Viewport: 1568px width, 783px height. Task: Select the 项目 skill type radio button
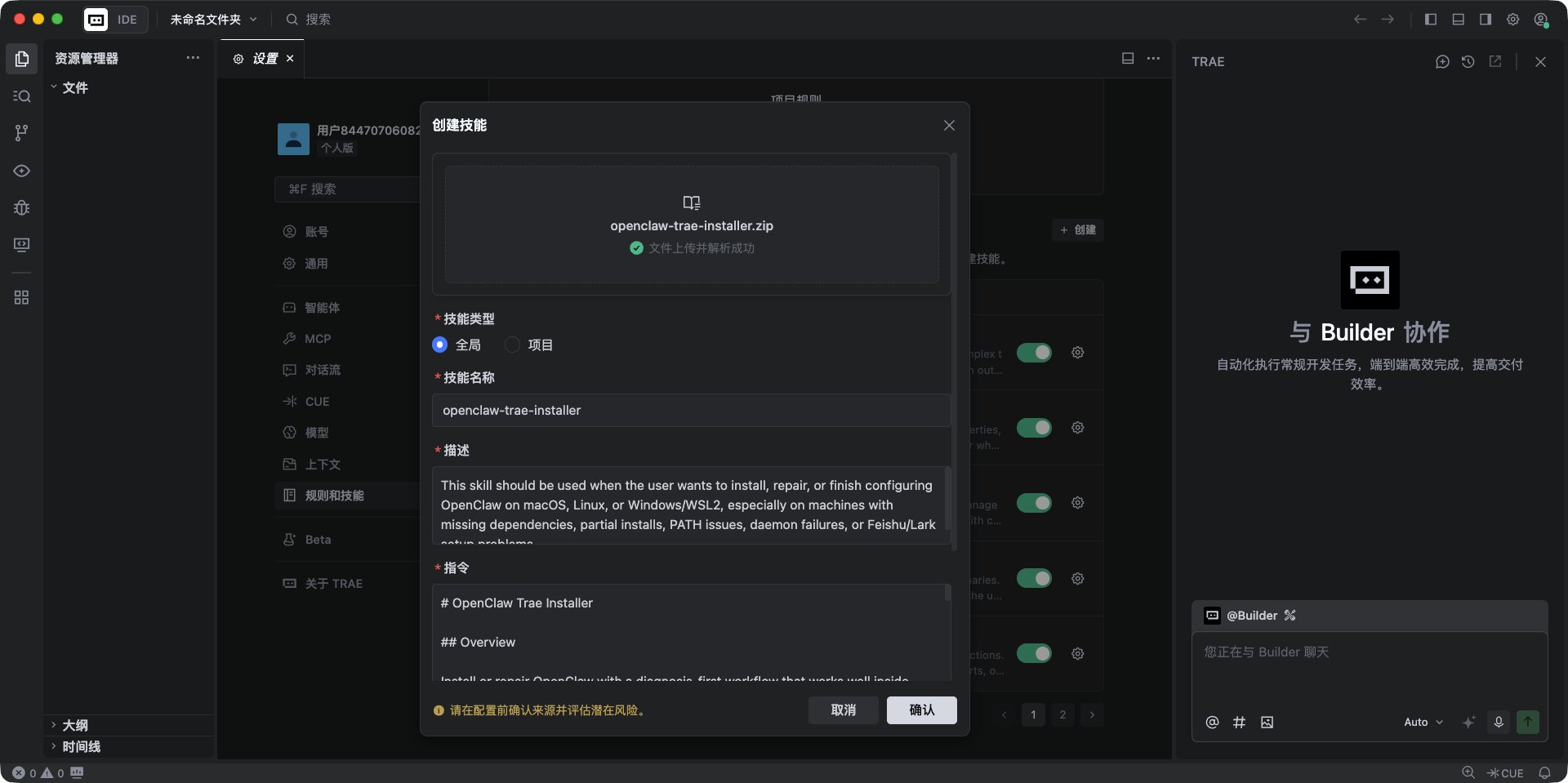point(513,345)
